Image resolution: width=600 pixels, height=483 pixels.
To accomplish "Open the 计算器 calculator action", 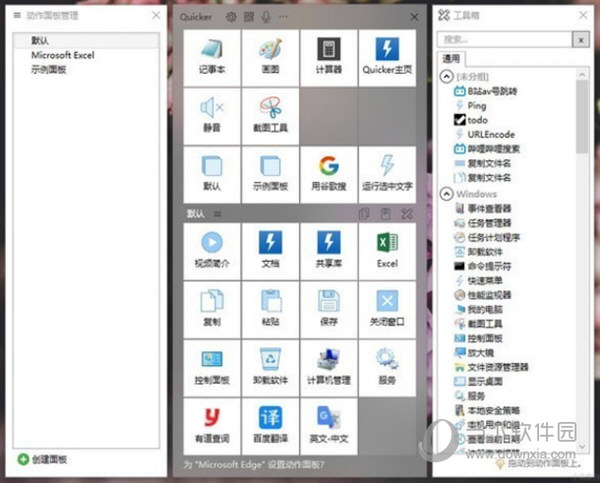I will click(329, 58).
